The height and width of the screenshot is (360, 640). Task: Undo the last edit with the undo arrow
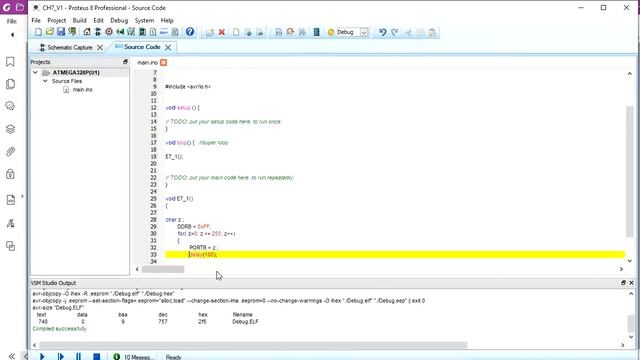[x=382, y=32]
